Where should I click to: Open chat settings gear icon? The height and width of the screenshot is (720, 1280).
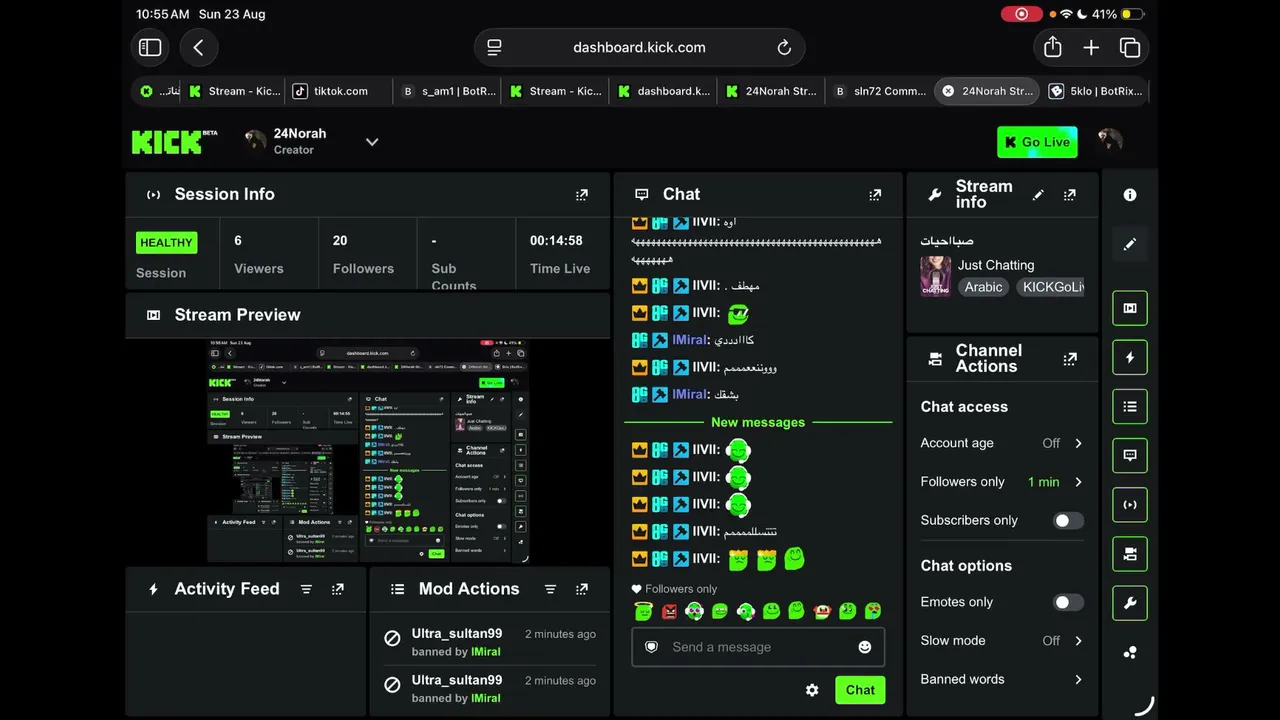[x=812, y=690]
